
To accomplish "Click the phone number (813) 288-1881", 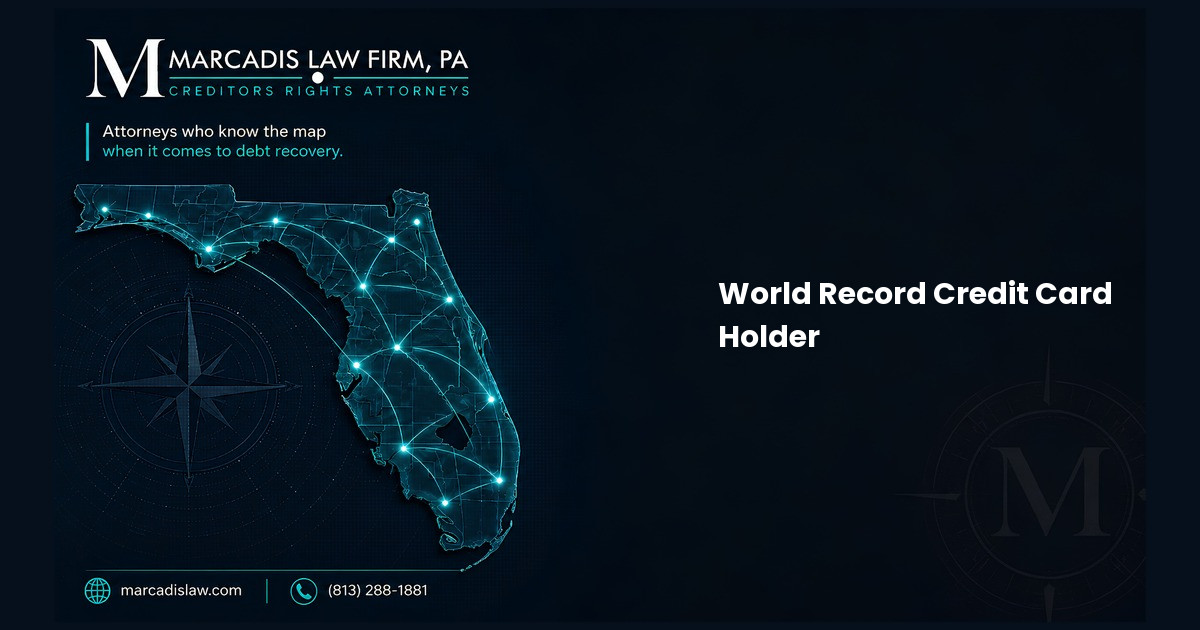I will [377, 591].
